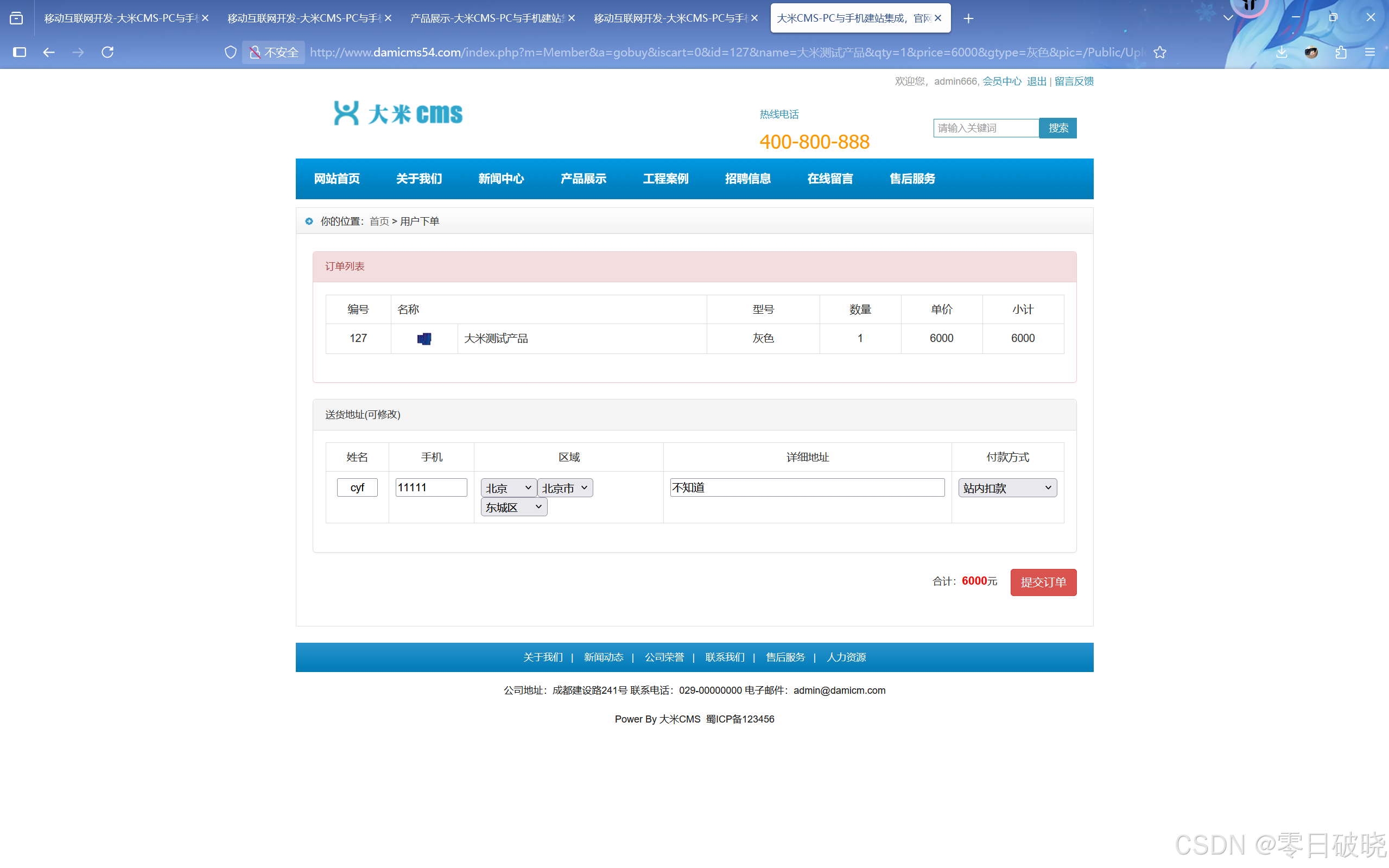Submit order with 提交订单 button
This screenshot has height=868, width=1389.
pyautogui.click(x=1043, y=582)
